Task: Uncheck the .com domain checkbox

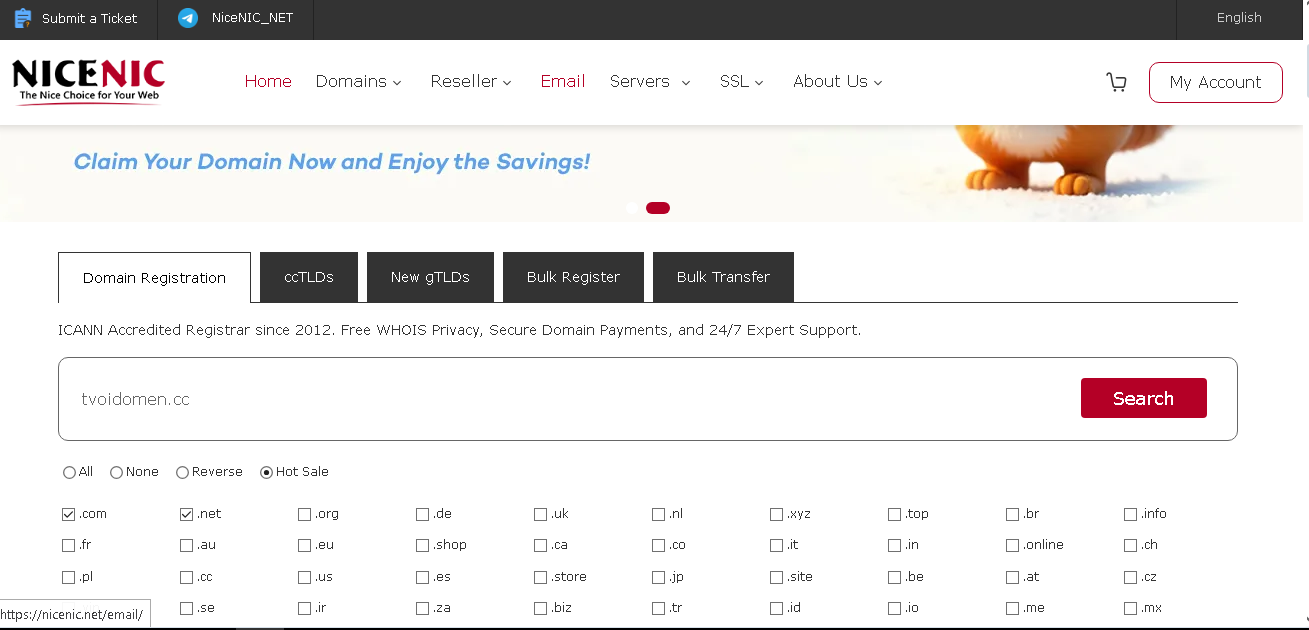Action: [x=69, y=514]
